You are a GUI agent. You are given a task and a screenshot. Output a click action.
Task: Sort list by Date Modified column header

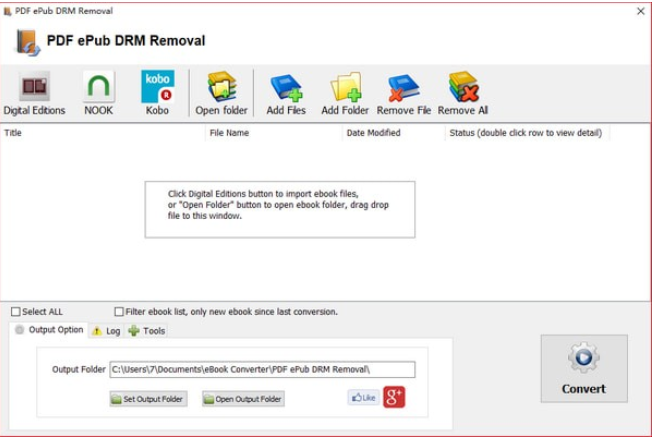[394, 133]
